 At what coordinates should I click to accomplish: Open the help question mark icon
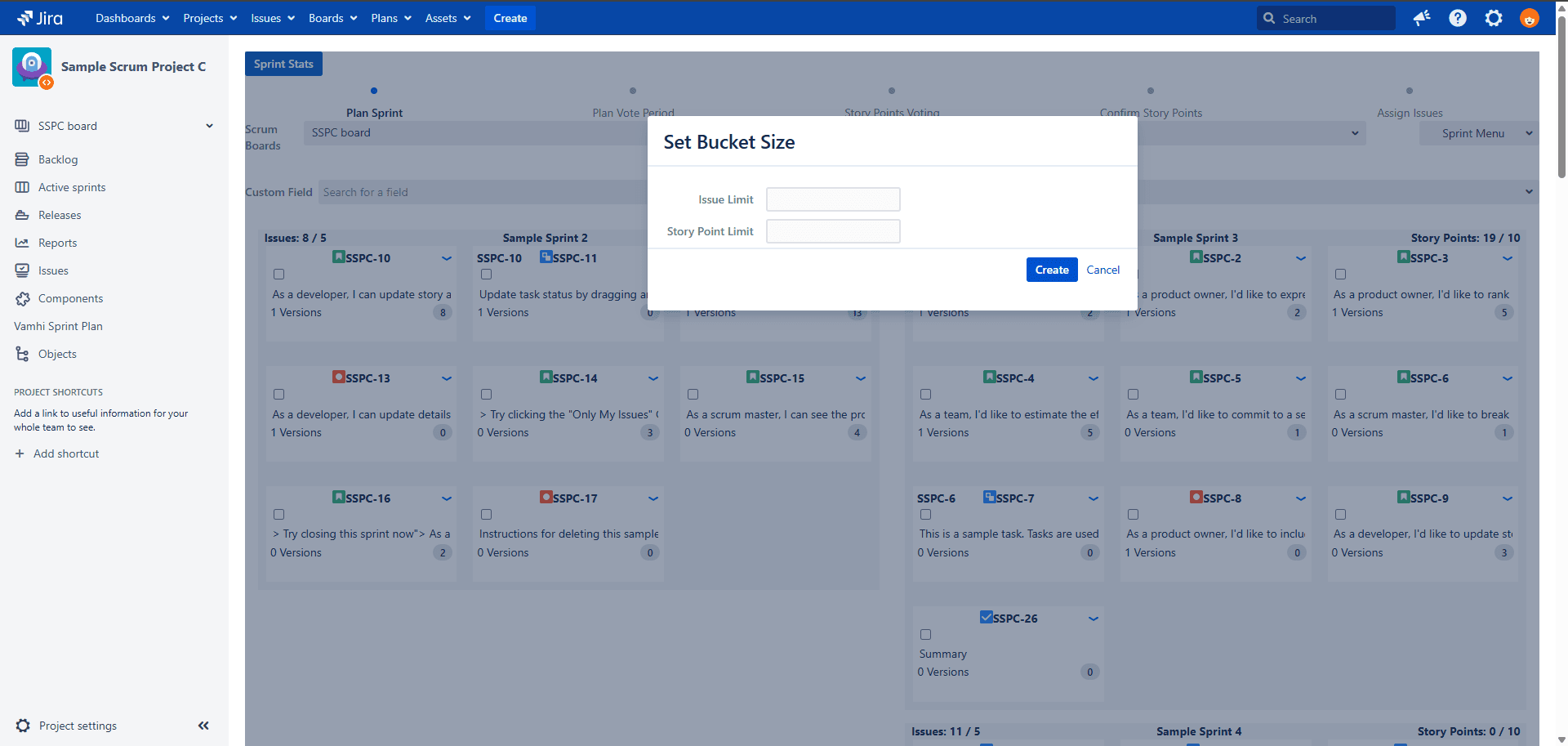[x=1458, y=18]
